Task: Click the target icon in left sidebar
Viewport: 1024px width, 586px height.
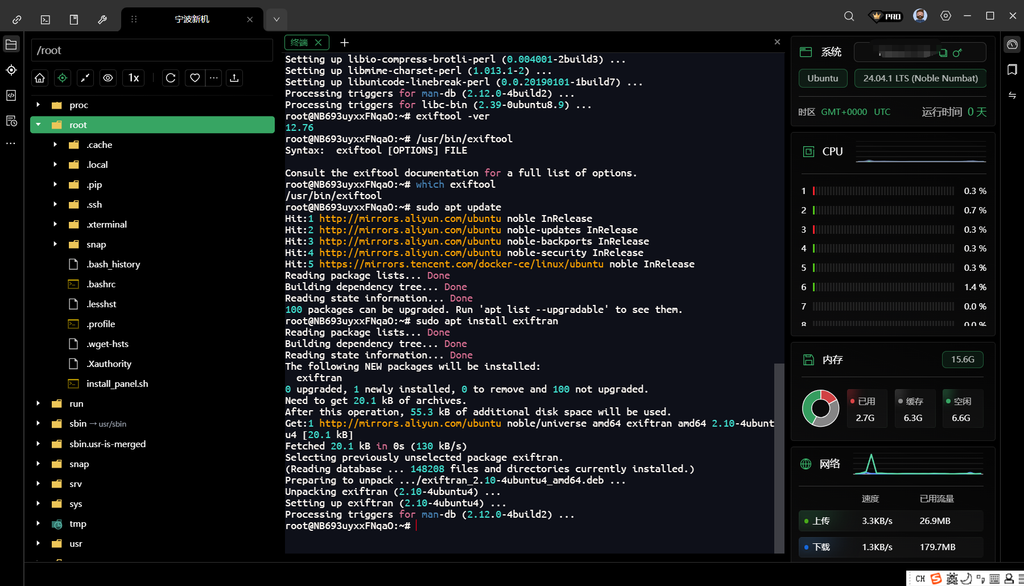Action: coord(11,70)
